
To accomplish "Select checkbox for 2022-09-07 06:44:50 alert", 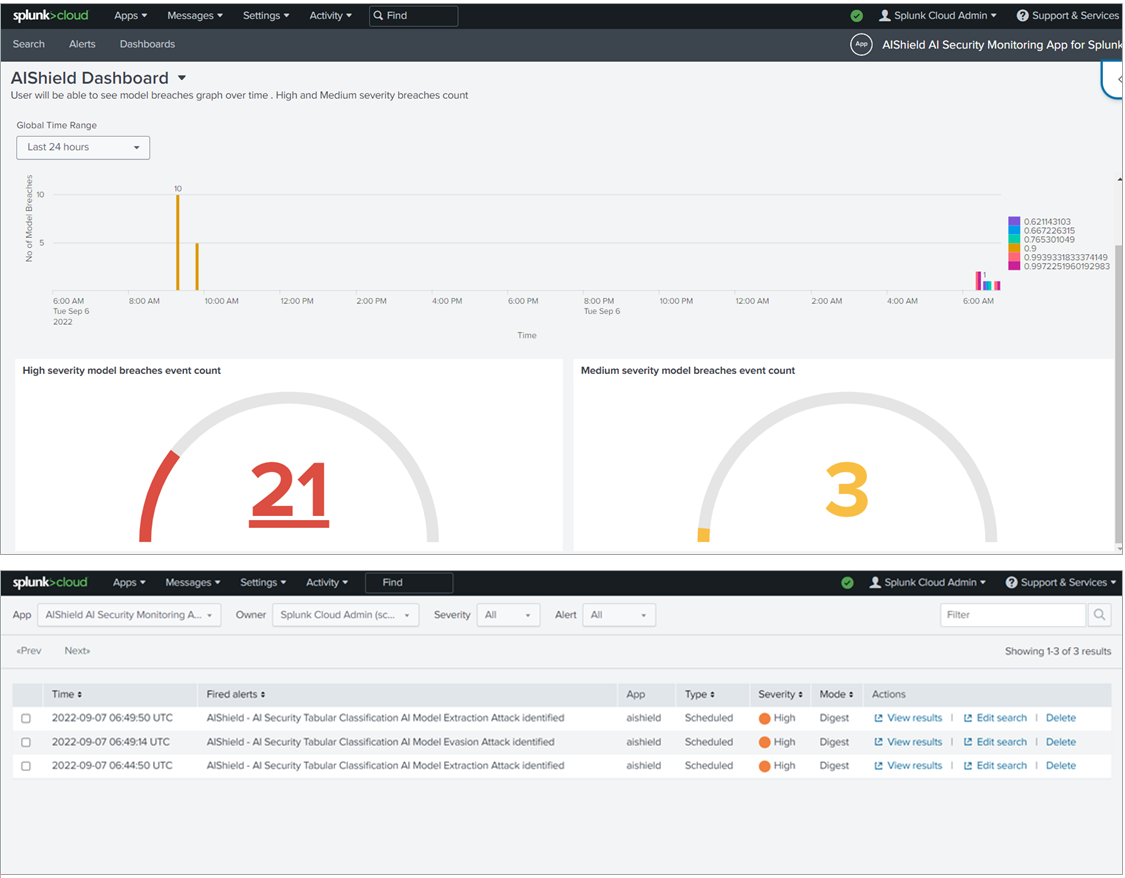I will (26, 766).
